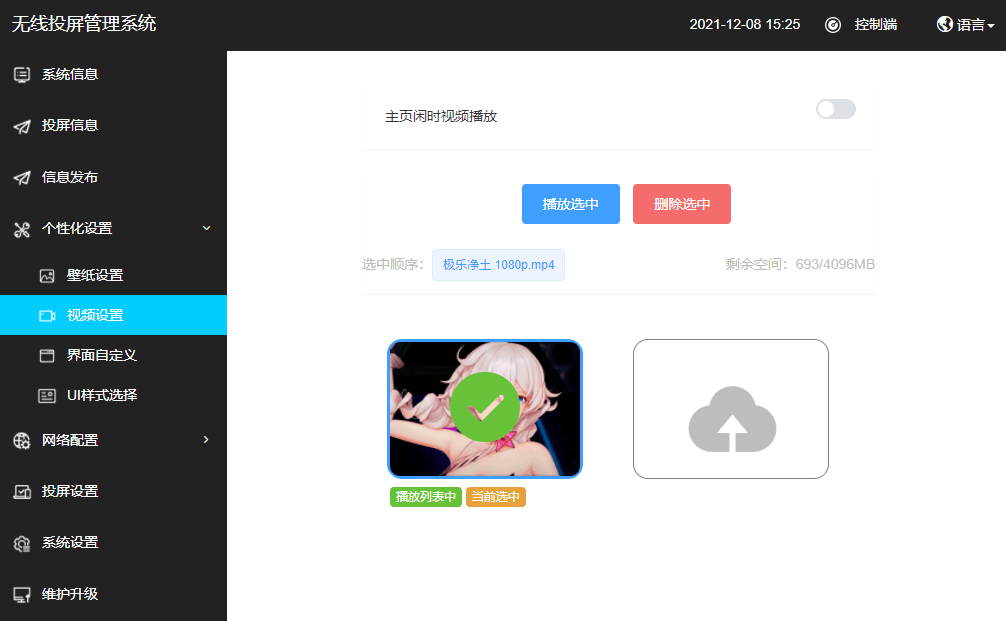The image size is (1006, 621).
Task: Select the anime video thumbnail
Action: click(485, 409)
